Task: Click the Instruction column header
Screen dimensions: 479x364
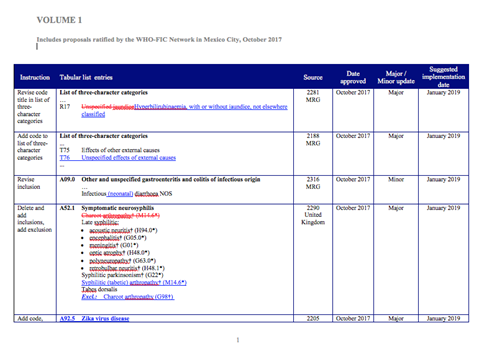Action: point(35,77)
